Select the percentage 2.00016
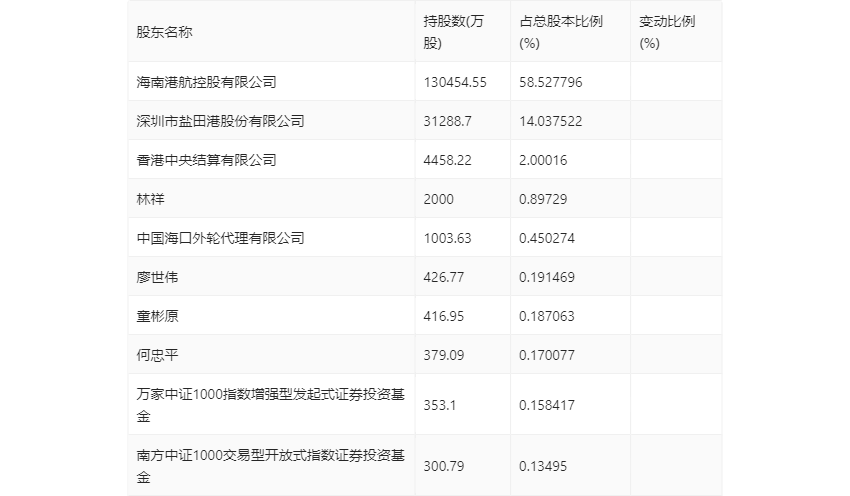The height and width of the screenshot is (496, 850). (x=543, y=160)
